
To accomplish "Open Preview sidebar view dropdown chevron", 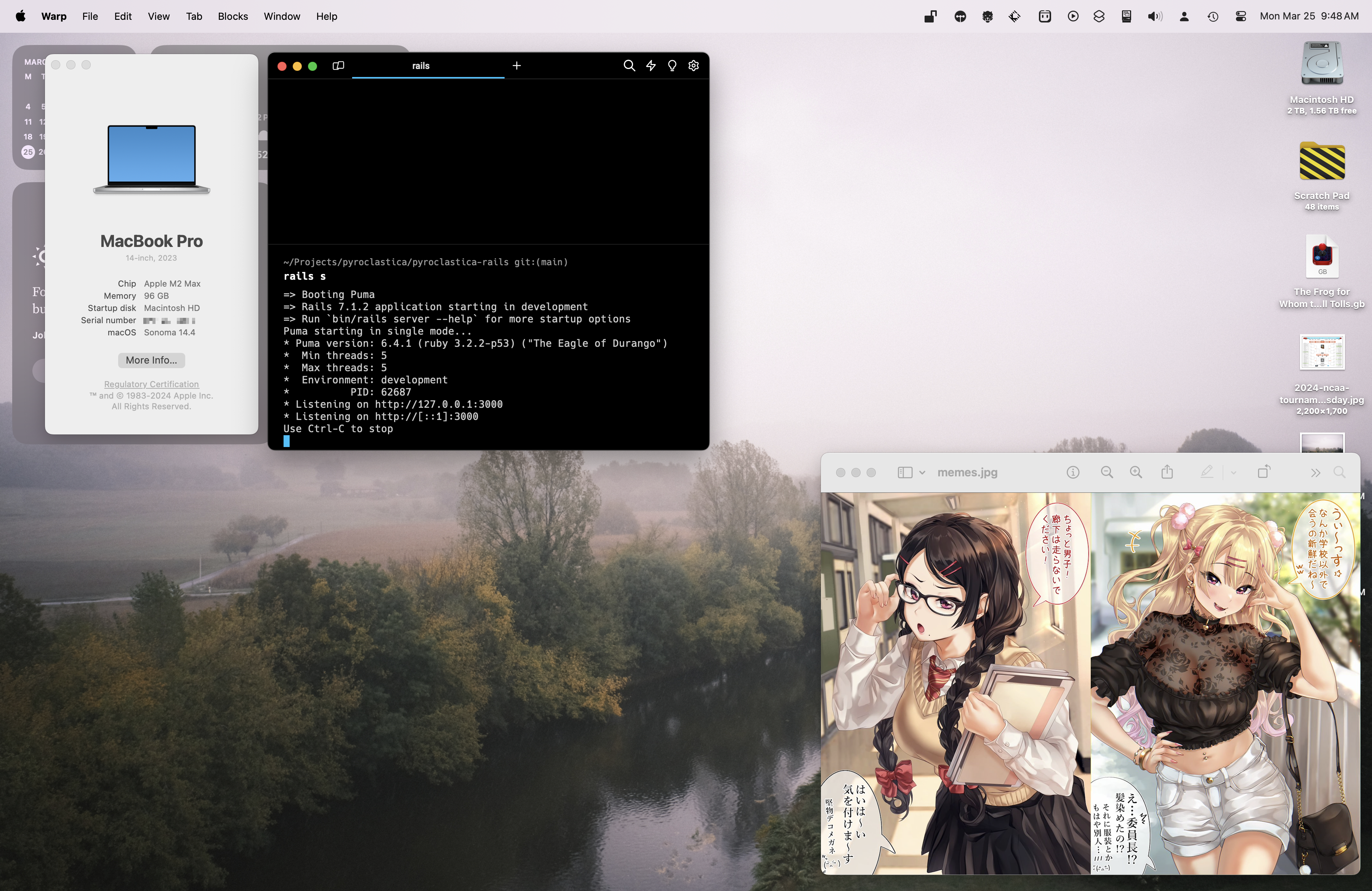I will (922, 473).
